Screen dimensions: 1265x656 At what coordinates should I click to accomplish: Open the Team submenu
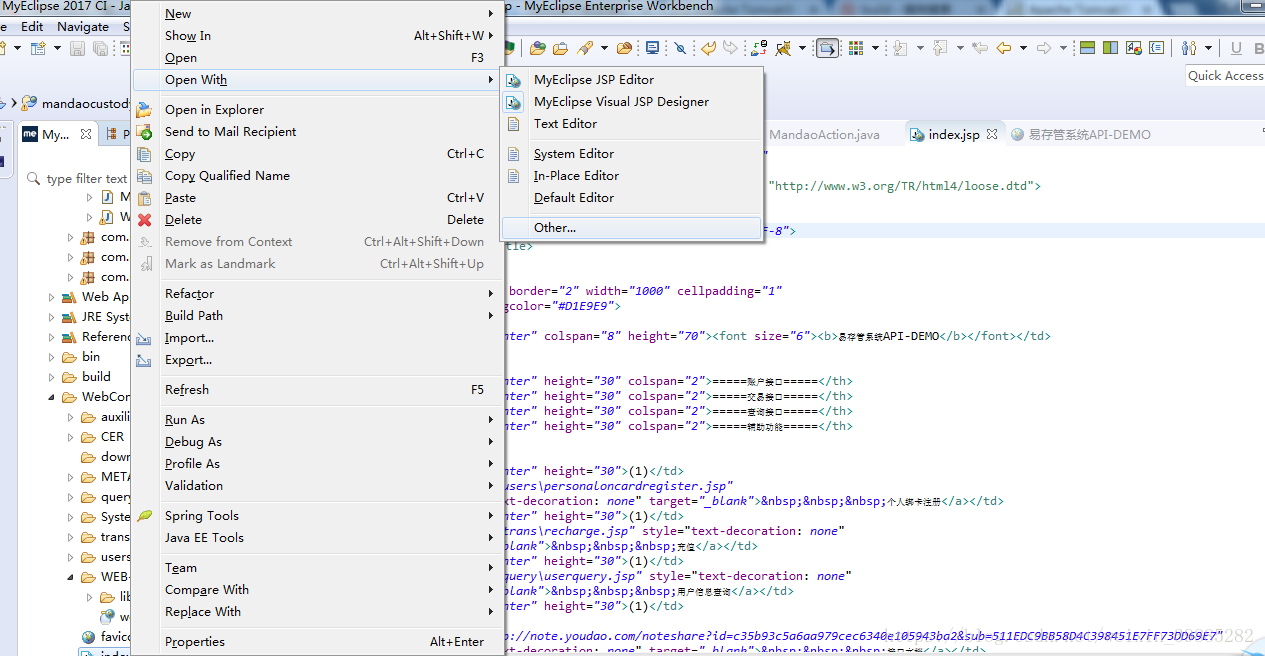tap(317, 568)
